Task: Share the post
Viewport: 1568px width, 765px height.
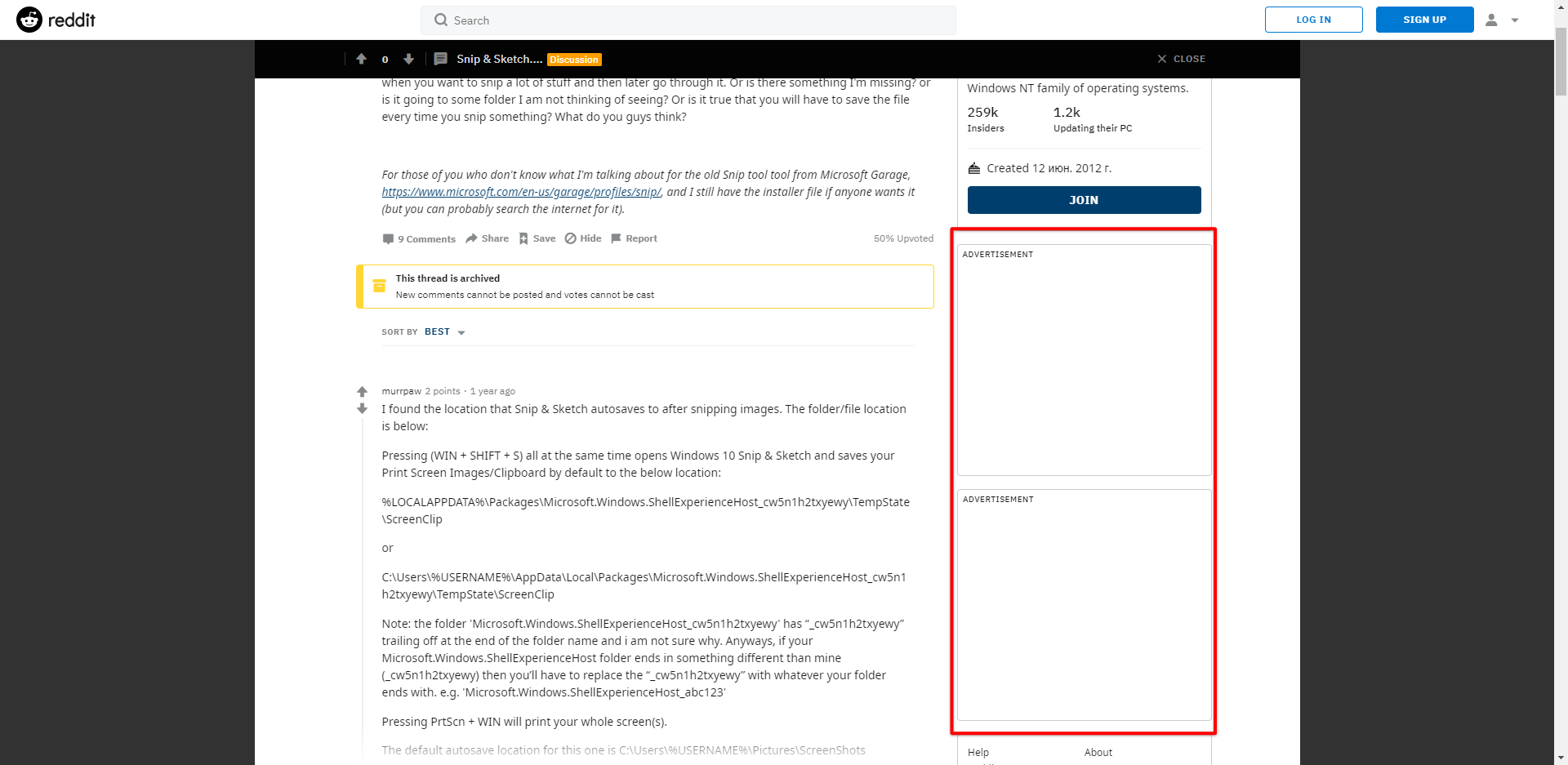Action: pos(487,238)
